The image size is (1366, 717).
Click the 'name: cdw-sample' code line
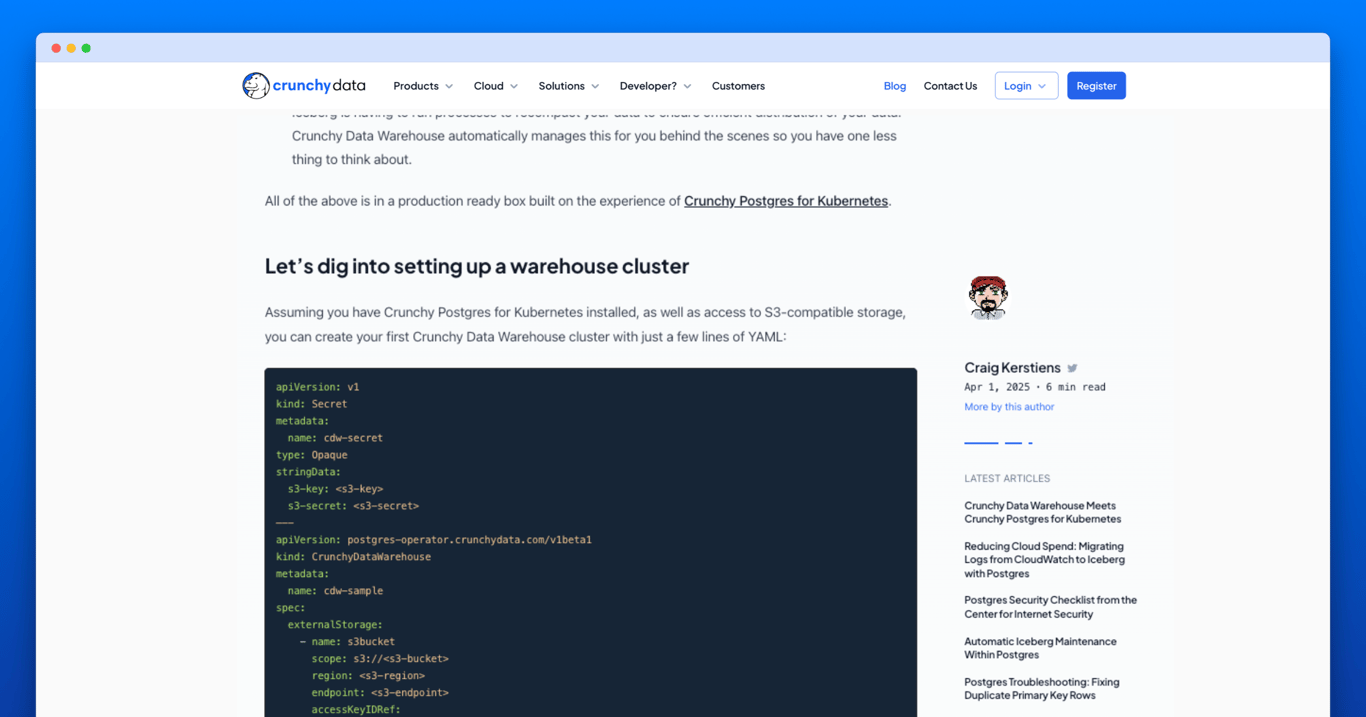(335, 591)
